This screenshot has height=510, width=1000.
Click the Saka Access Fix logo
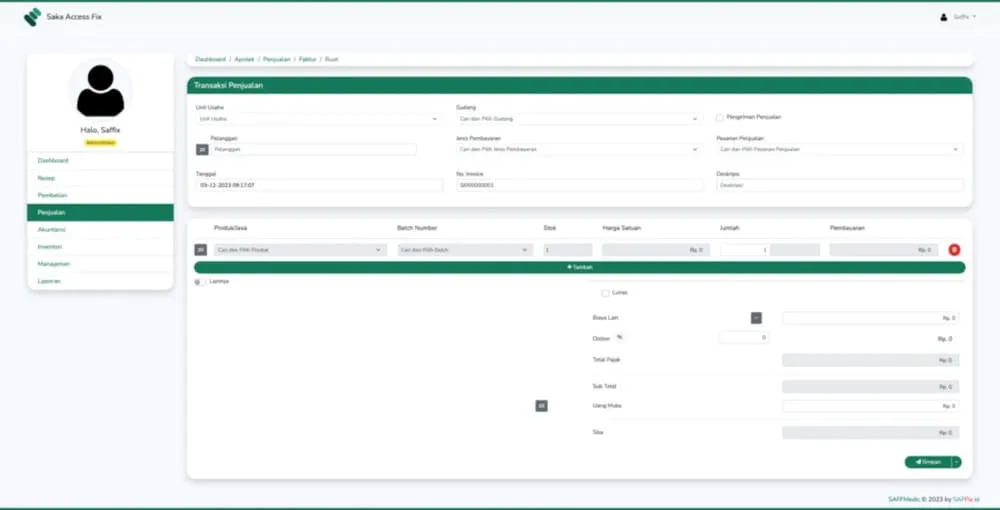(x=32, y=17)
